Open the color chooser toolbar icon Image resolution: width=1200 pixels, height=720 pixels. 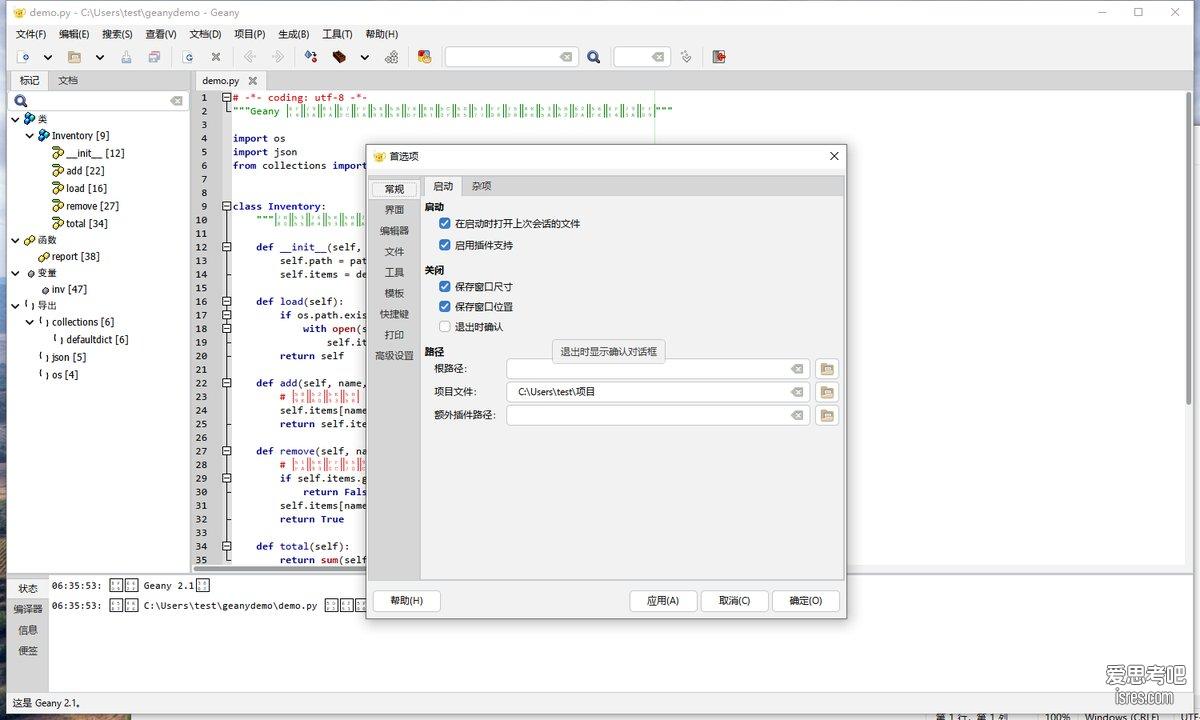424,57
